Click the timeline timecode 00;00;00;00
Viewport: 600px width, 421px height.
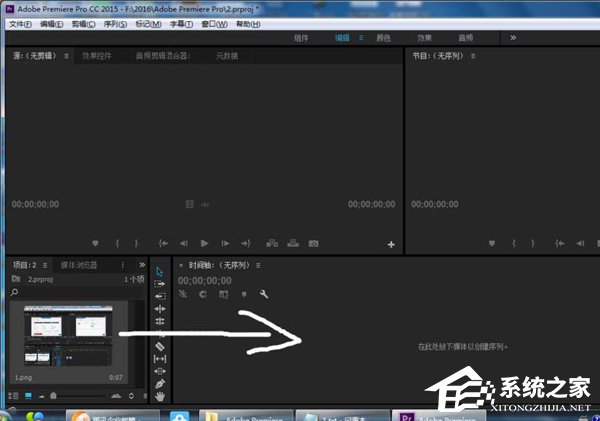click(205, 281)
